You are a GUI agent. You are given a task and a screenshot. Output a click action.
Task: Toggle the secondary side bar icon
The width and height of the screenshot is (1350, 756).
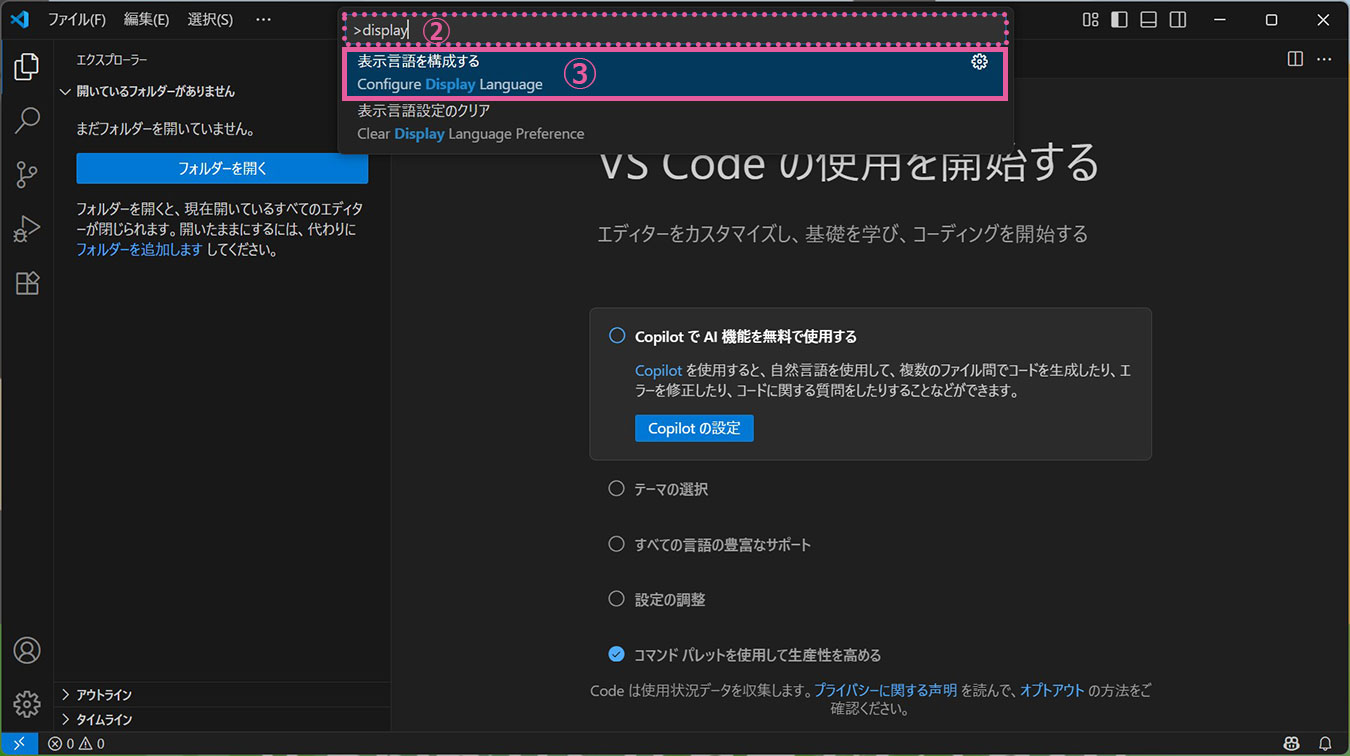point(1178,20)
